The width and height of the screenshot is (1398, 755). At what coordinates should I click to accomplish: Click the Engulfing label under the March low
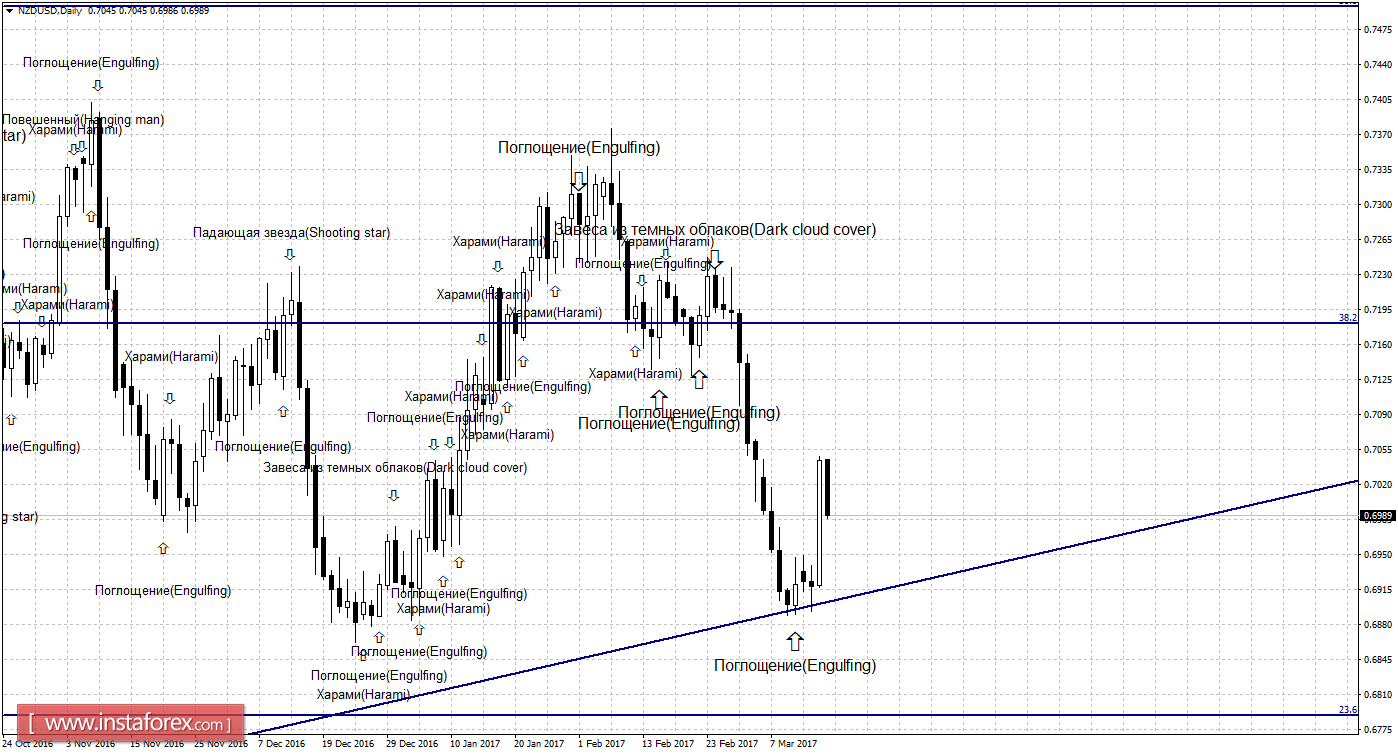point(795,665)
